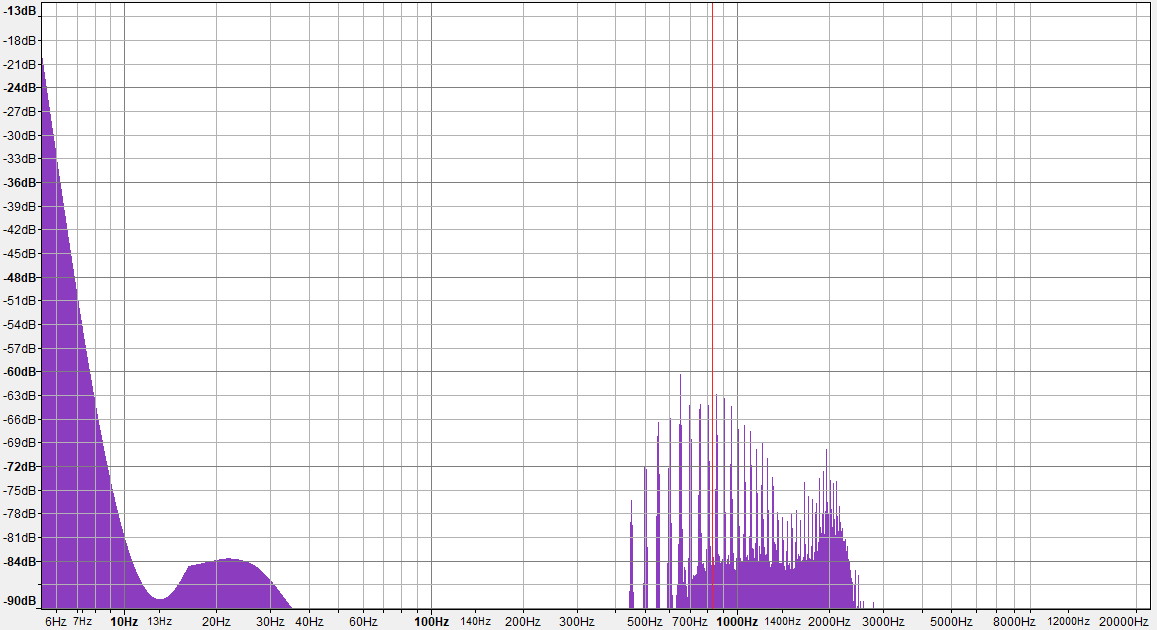Screen dimensions: 1157x630
Task: Click the -66dB axis label
Action: [20, 419]
